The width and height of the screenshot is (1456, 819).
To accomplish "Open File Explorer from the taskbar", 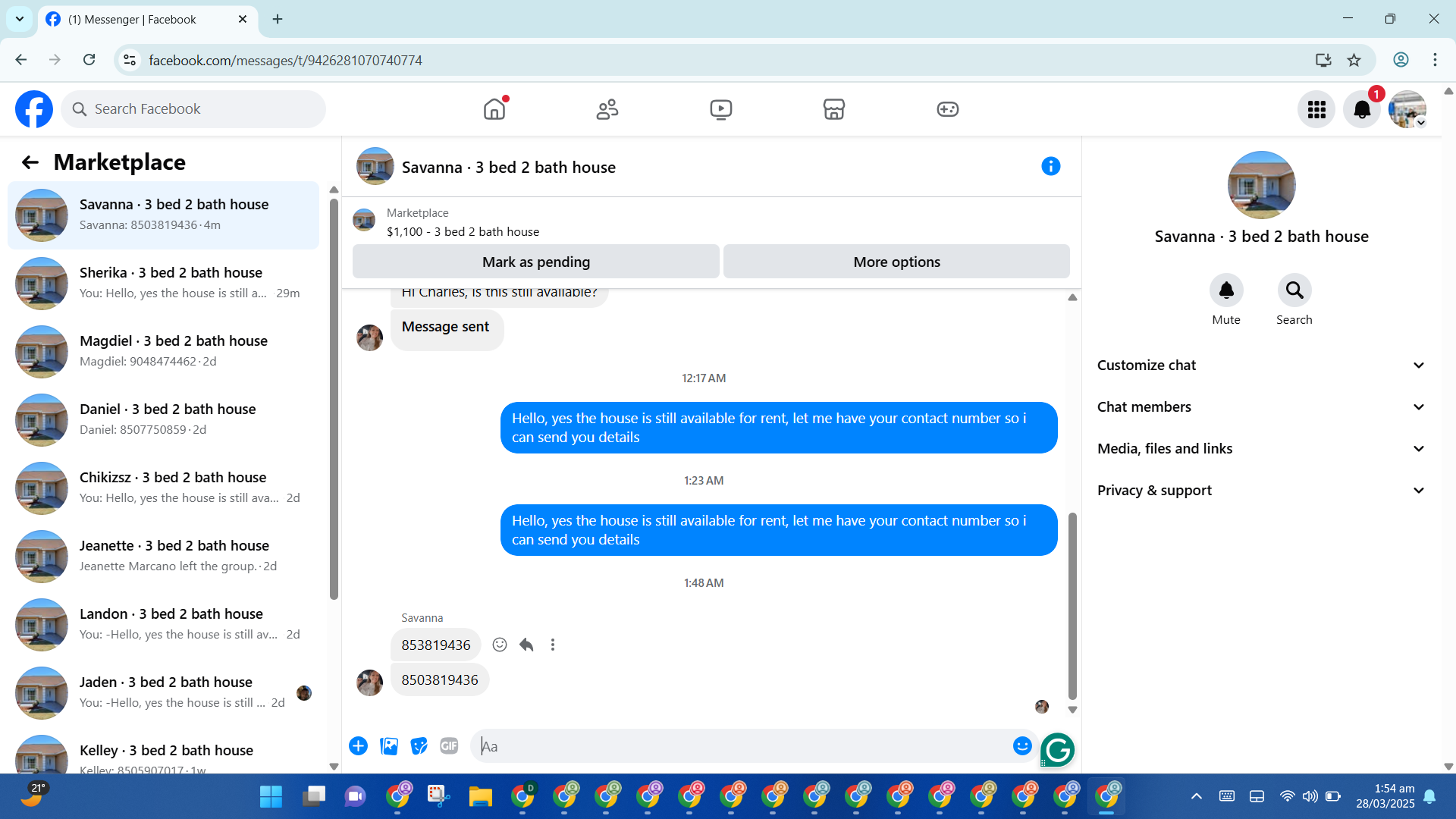I will tap(480, 796).
